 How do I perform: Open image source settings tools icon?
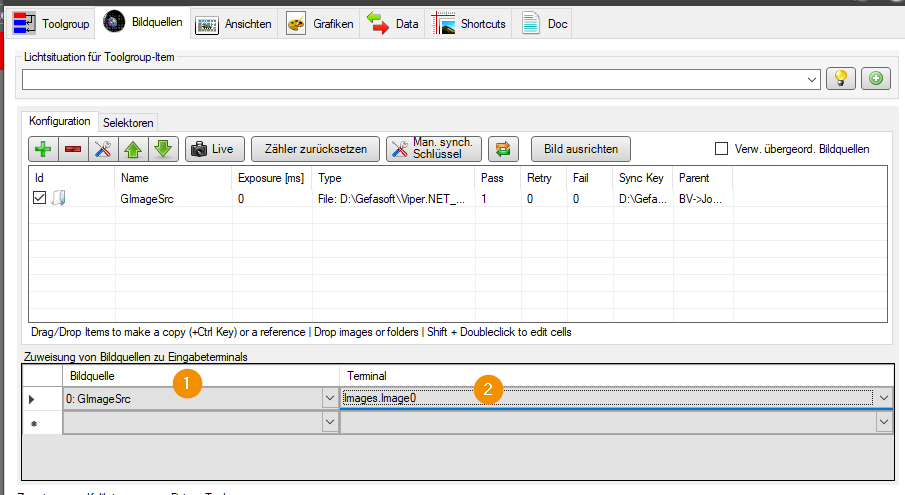[103, 149]
